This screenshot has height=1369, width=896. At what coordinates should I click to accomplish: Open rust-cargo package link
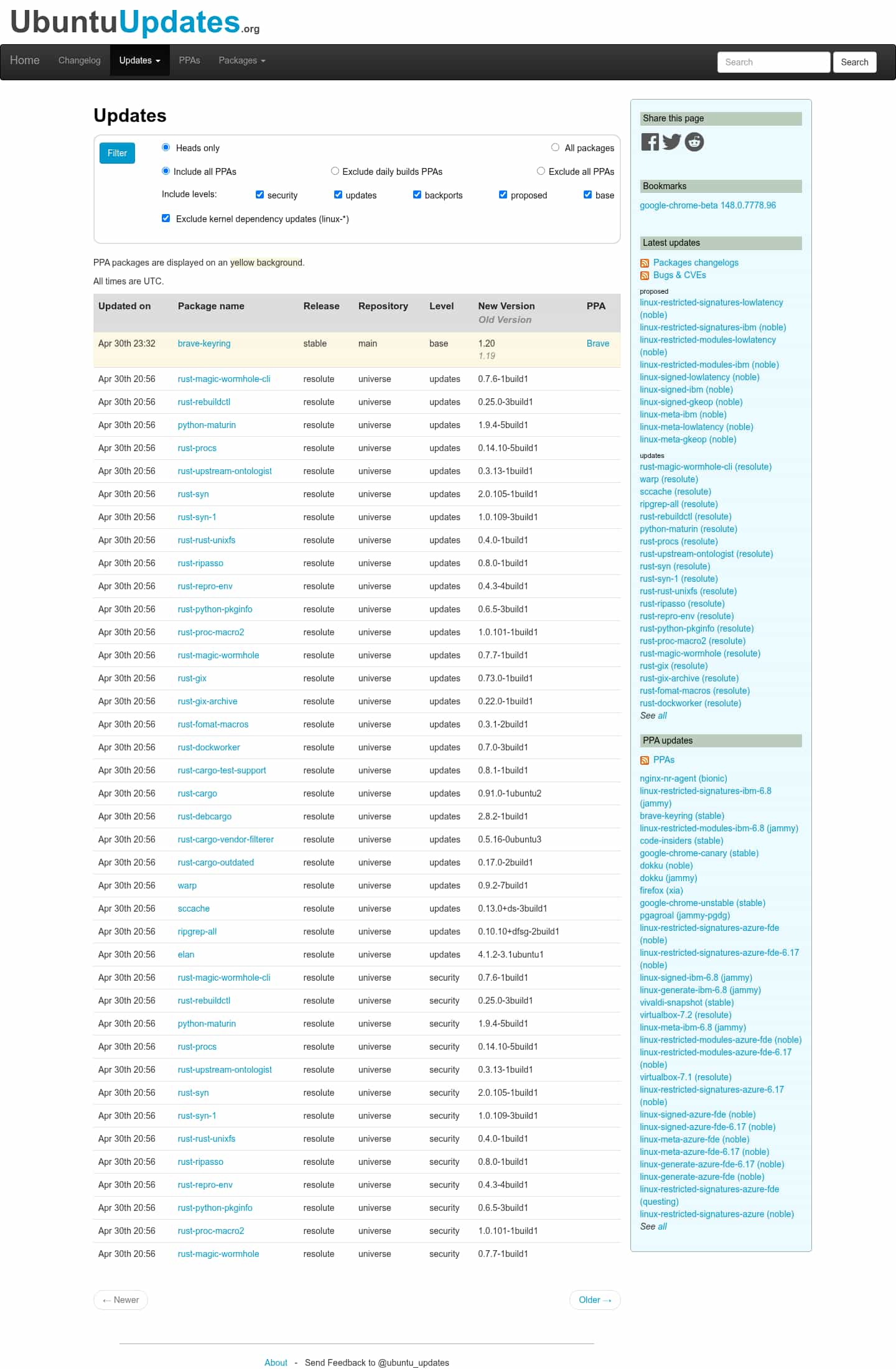pyautogui.click(x=197, y=793)
